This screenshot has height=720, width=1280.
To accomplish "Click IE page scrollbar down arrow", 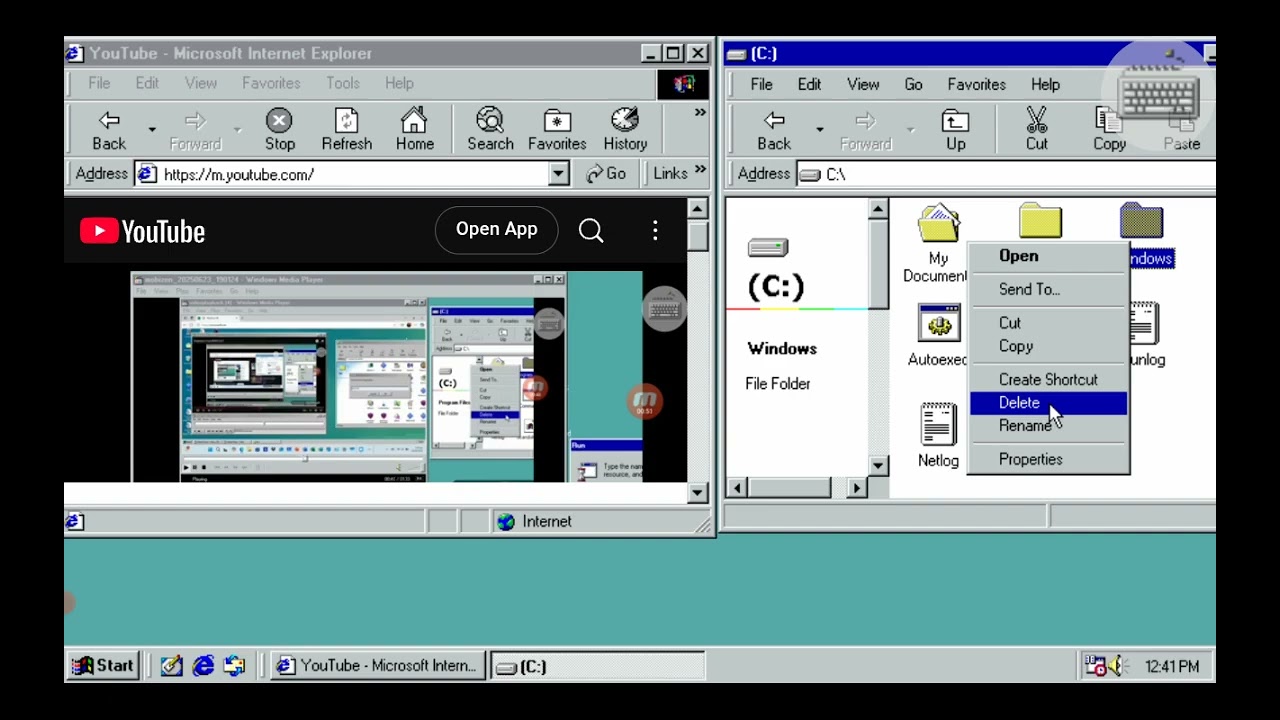I will 697,493.
